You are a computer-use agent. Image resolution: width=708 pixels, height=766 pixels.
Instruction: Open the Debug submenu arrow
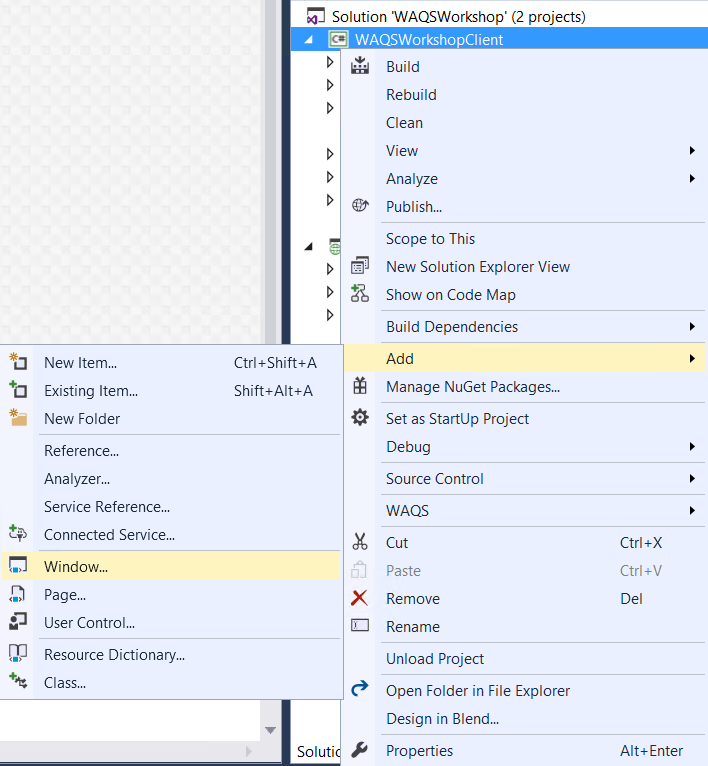click(x=692, y=447)
